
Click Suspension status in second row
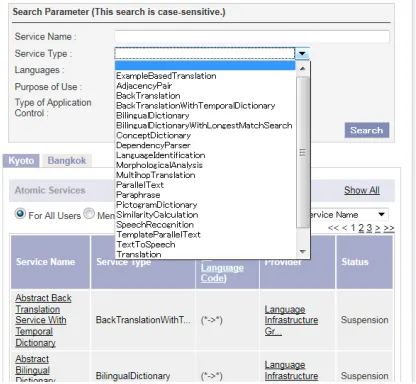click(x=364, y=376)
